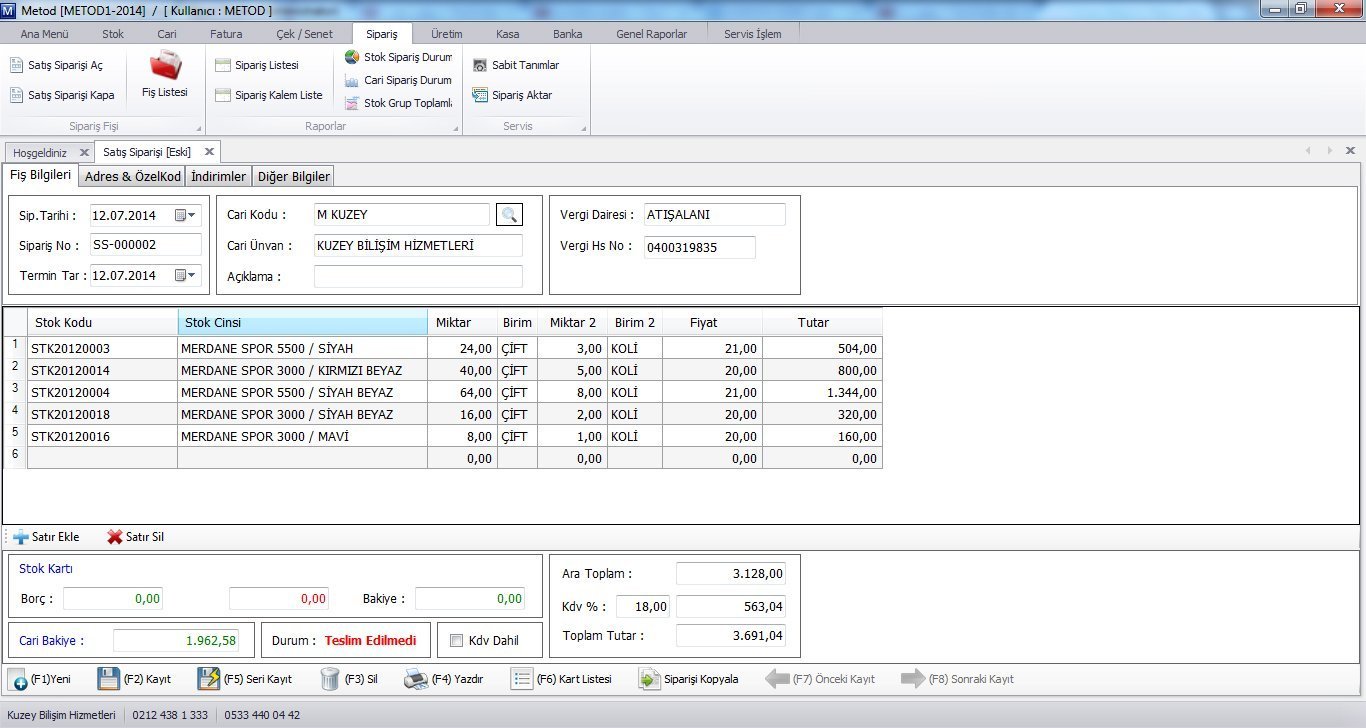Open Stok Sipariş Durum report
Image resolution: width=1366 pixels, height=728 pixels.
tap(398, 57)
